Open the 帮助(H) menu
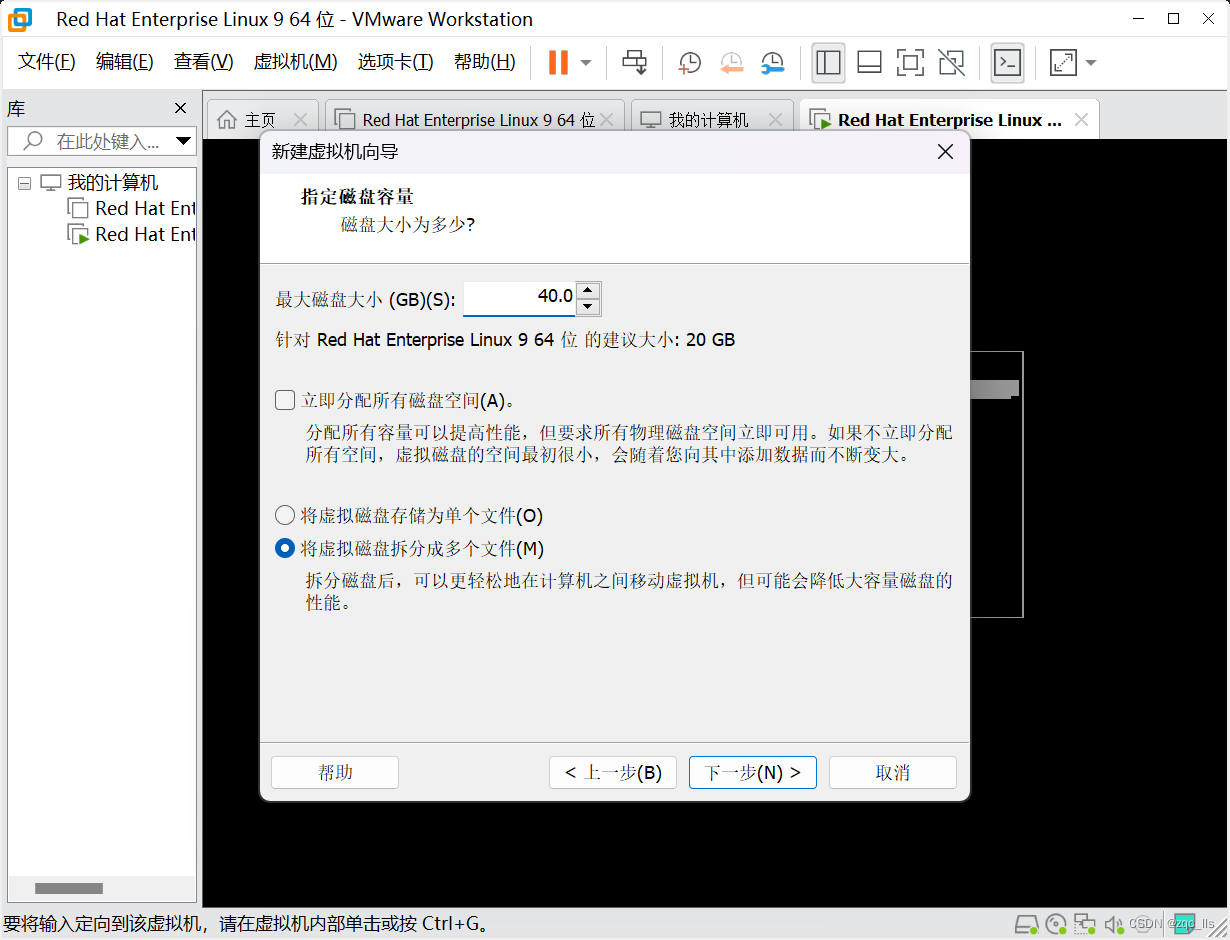The image size is (1230, 940). click(485, 62)
